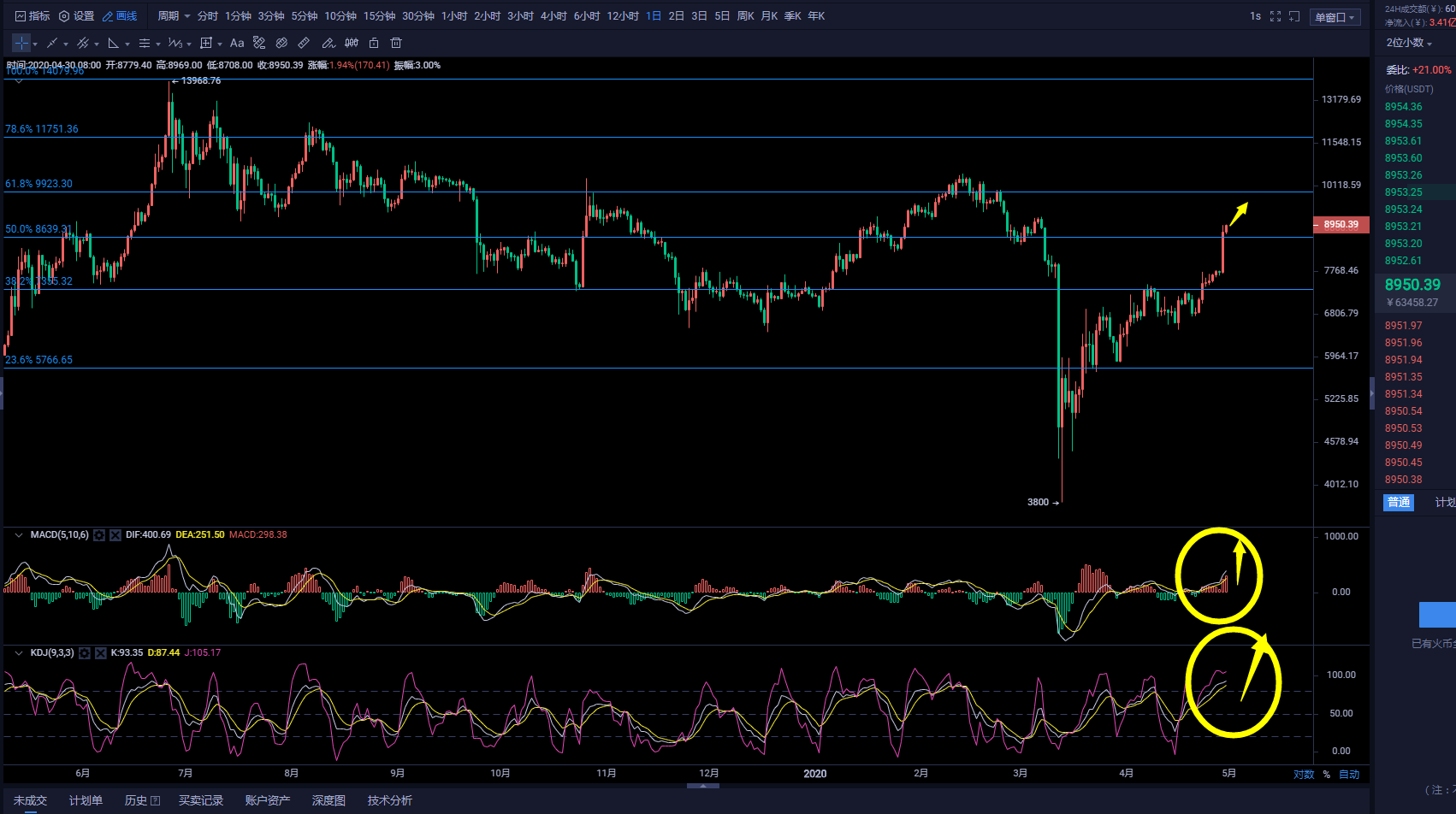
Task: Switch chart to 分时 timeline view
Action: [208, 16]
